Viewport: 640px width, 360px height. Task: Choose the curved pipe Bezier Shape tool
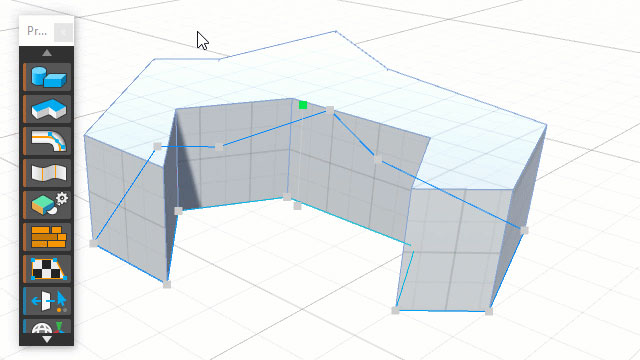point(47,141)
